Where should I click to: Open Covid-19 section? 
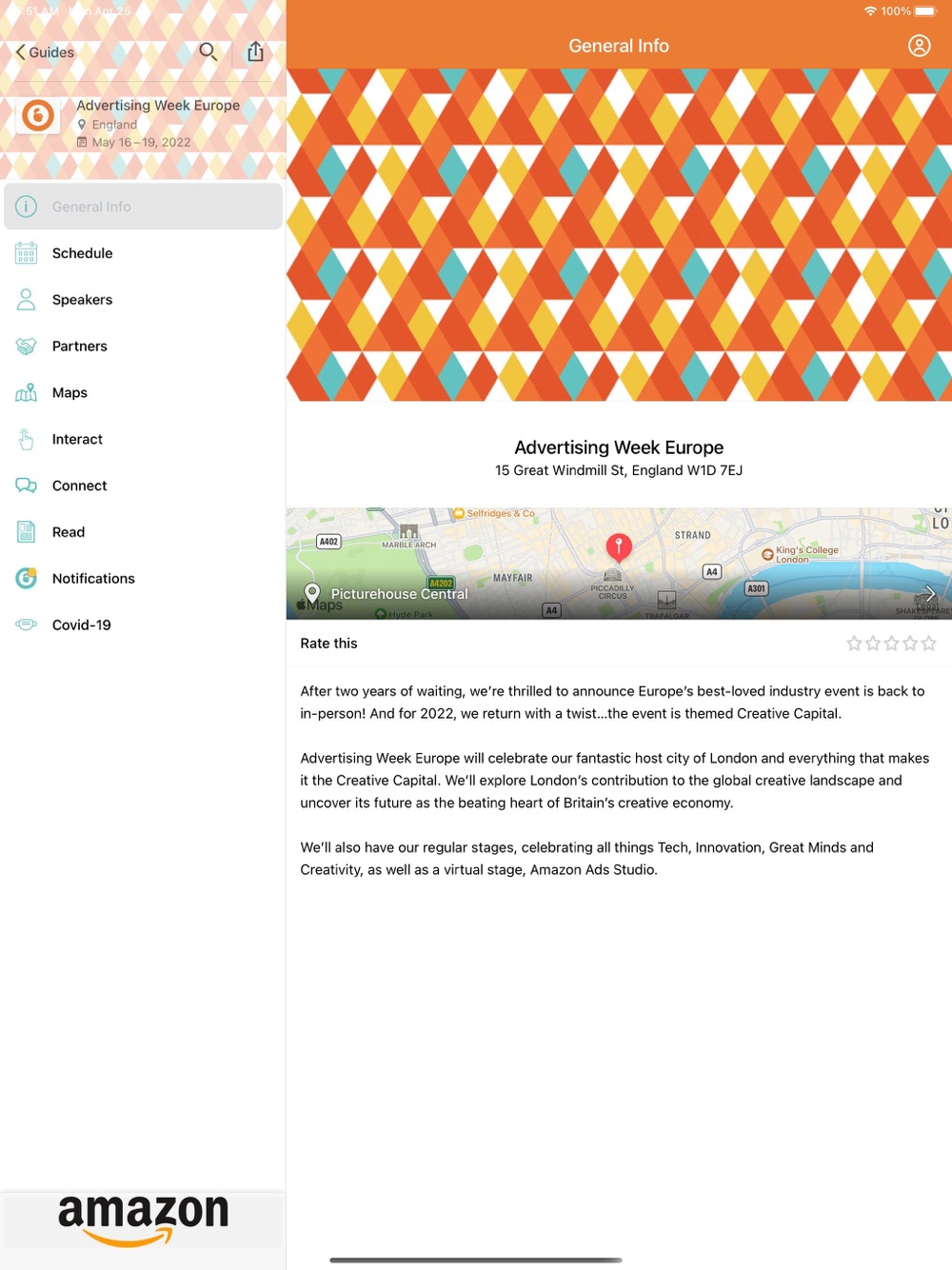tap(143, 625)
